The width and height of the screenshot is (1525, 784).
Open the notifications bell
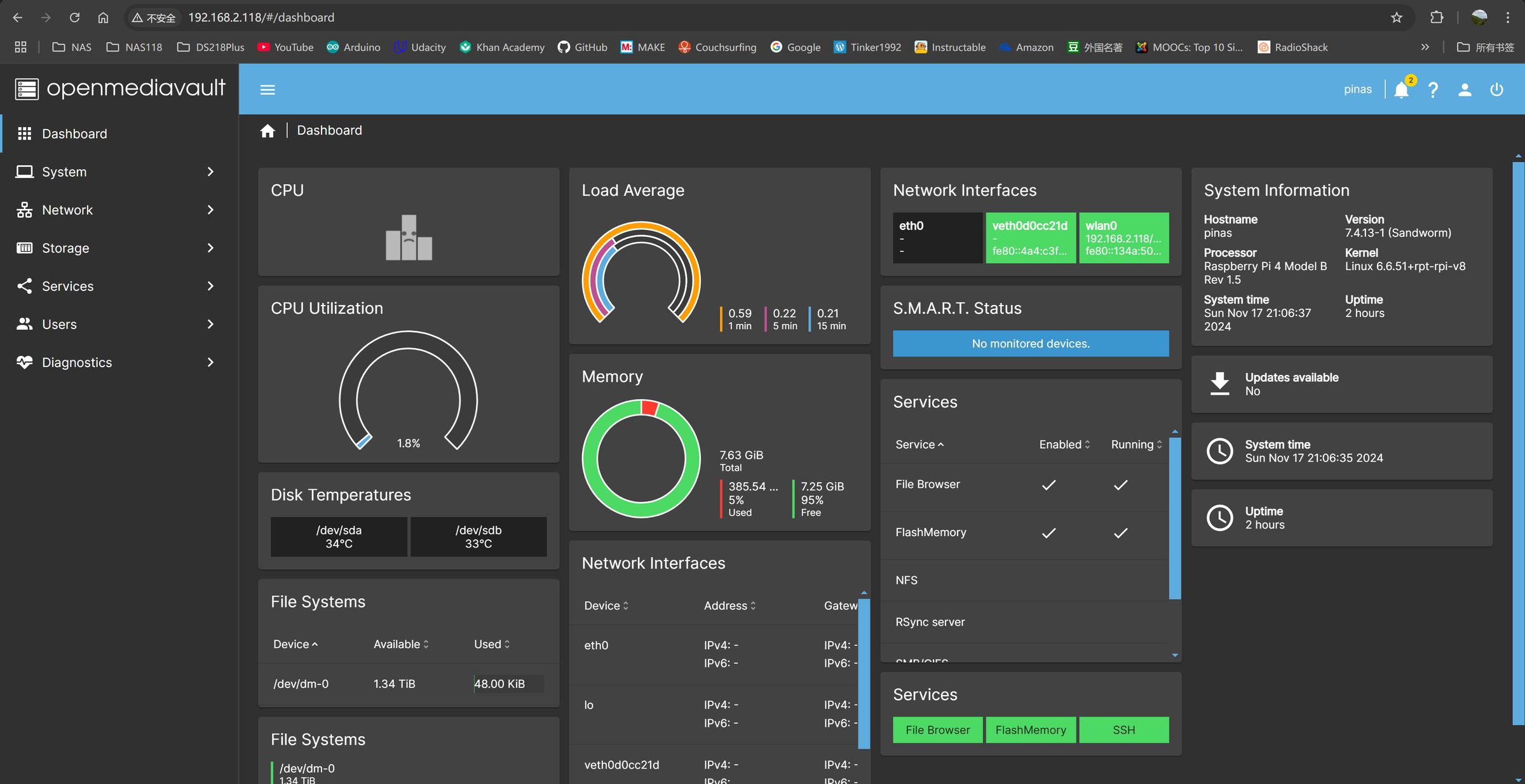(1401, 90)
